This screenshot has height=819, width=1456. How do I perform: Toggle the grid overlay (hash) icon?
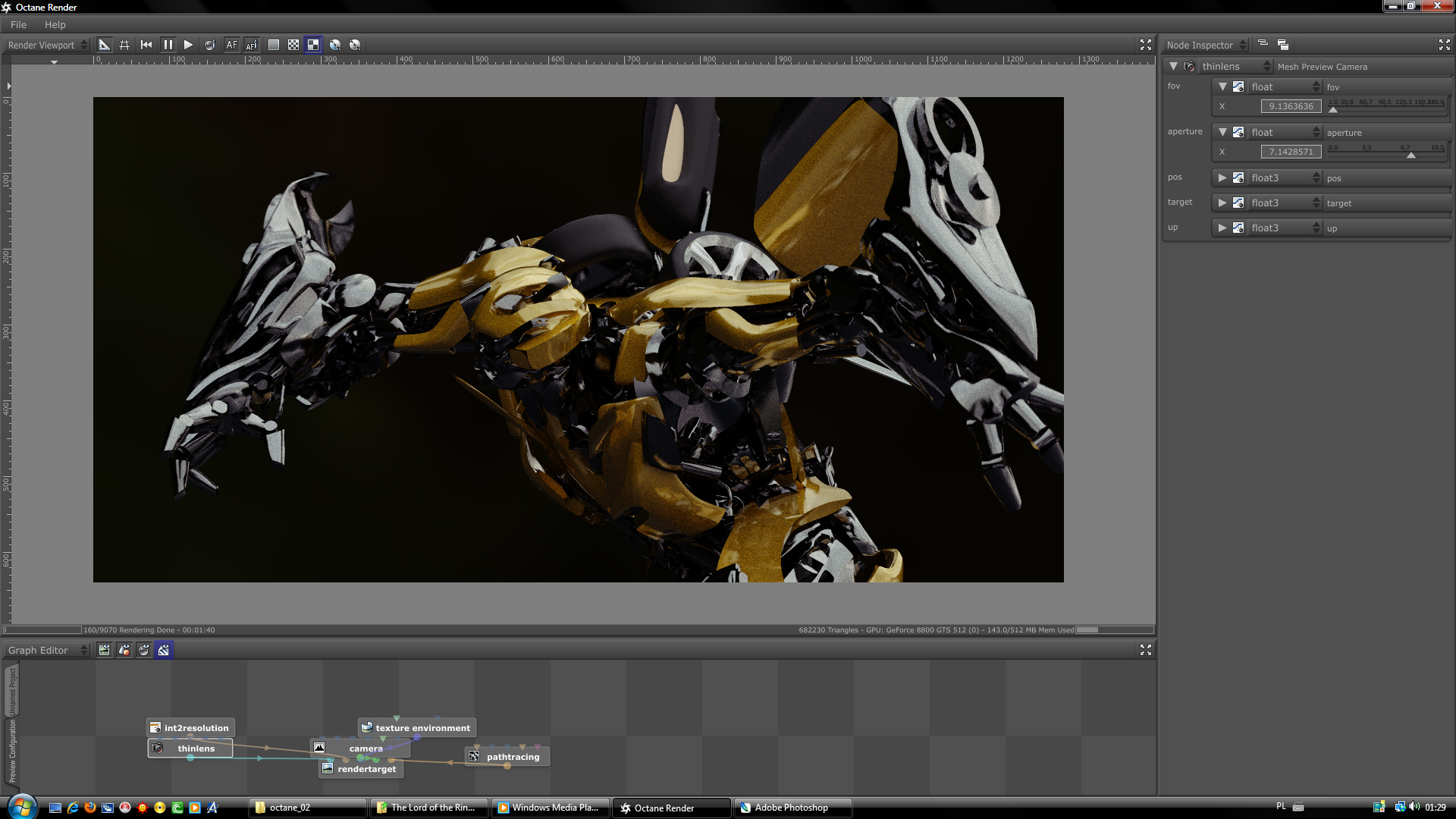pos(124,45)
